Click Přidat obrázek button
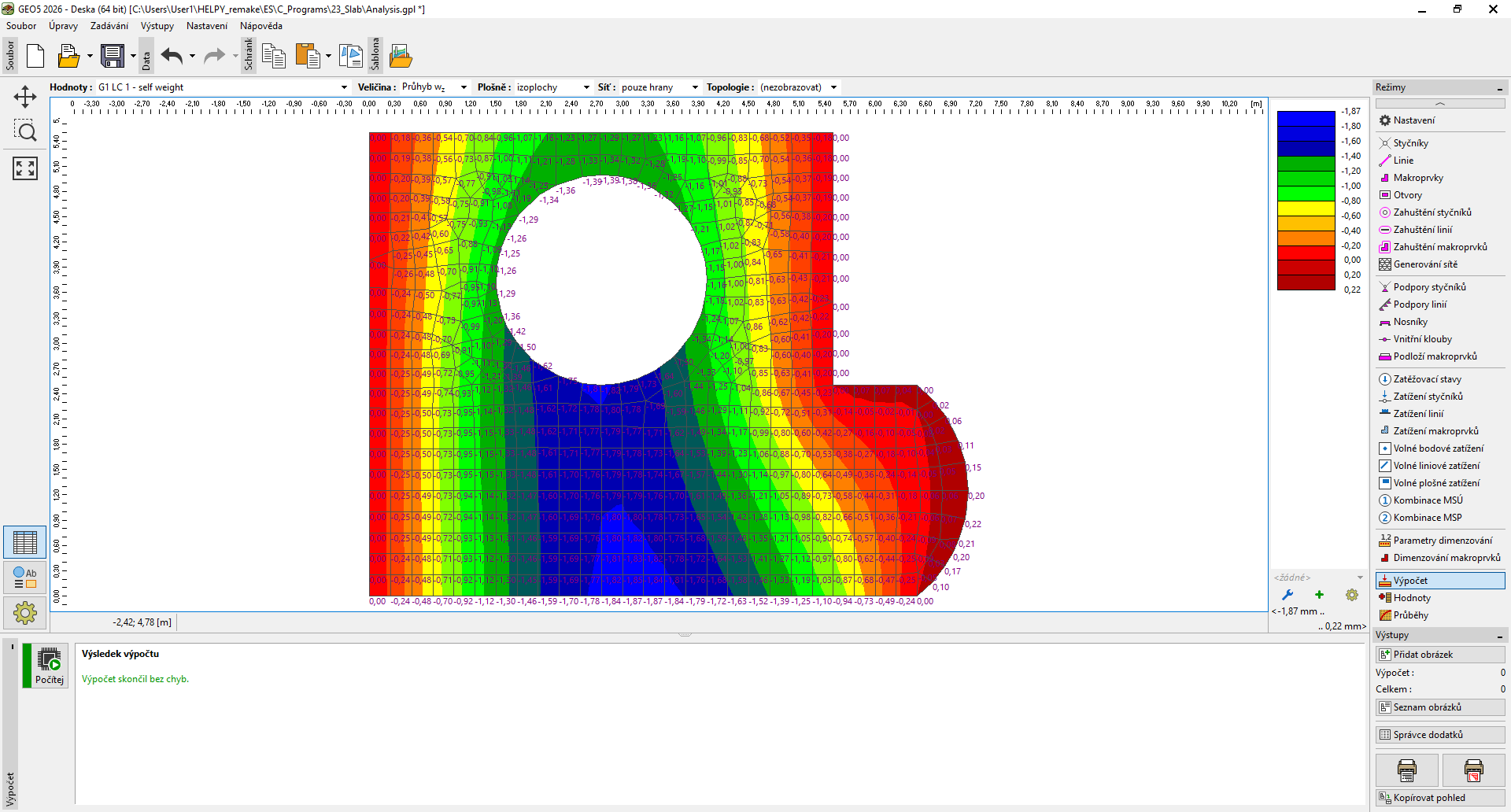Image resolution: width=1511 pixels, height=812 pixels. click(1439, 655)
